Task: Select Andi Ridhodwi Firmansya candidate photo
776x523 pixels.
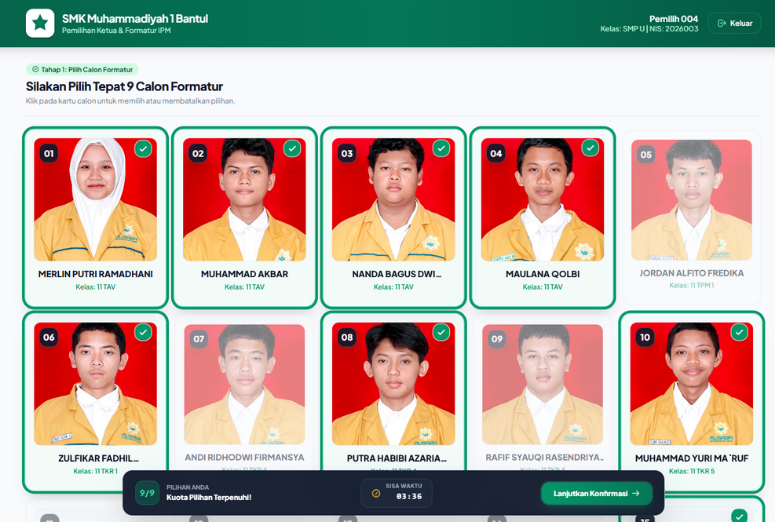Action: (x=244, y=384)
